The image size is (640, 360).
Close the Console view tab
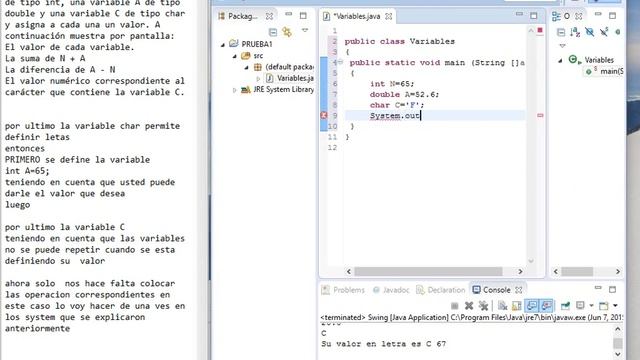point(518,290)
